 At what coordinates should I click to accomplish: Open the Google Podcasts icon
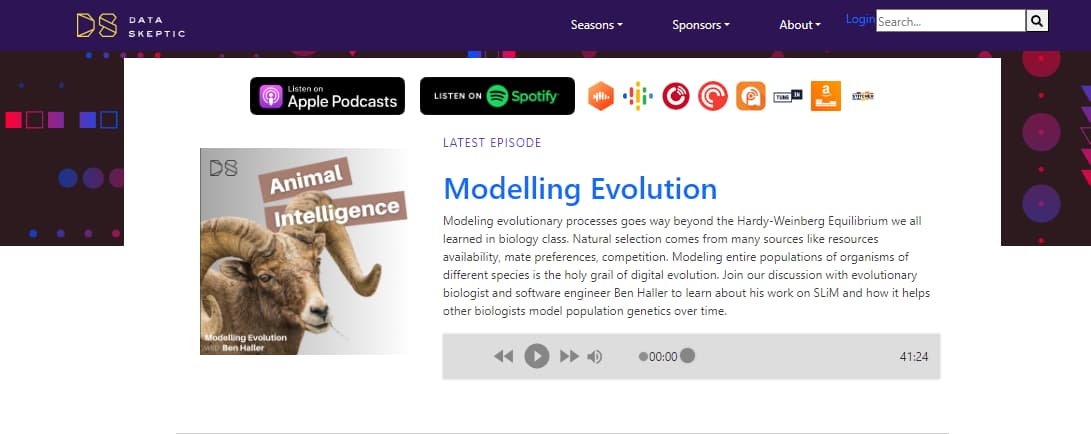point(637,96)
